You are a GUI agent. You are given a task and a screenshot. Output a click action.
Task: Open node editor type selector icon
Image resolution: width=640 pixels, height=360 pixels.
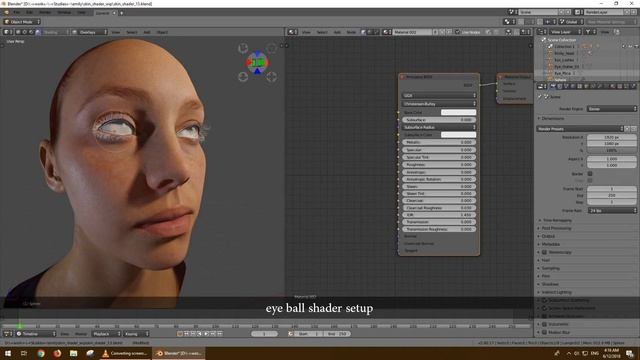[x=292, y=32]
